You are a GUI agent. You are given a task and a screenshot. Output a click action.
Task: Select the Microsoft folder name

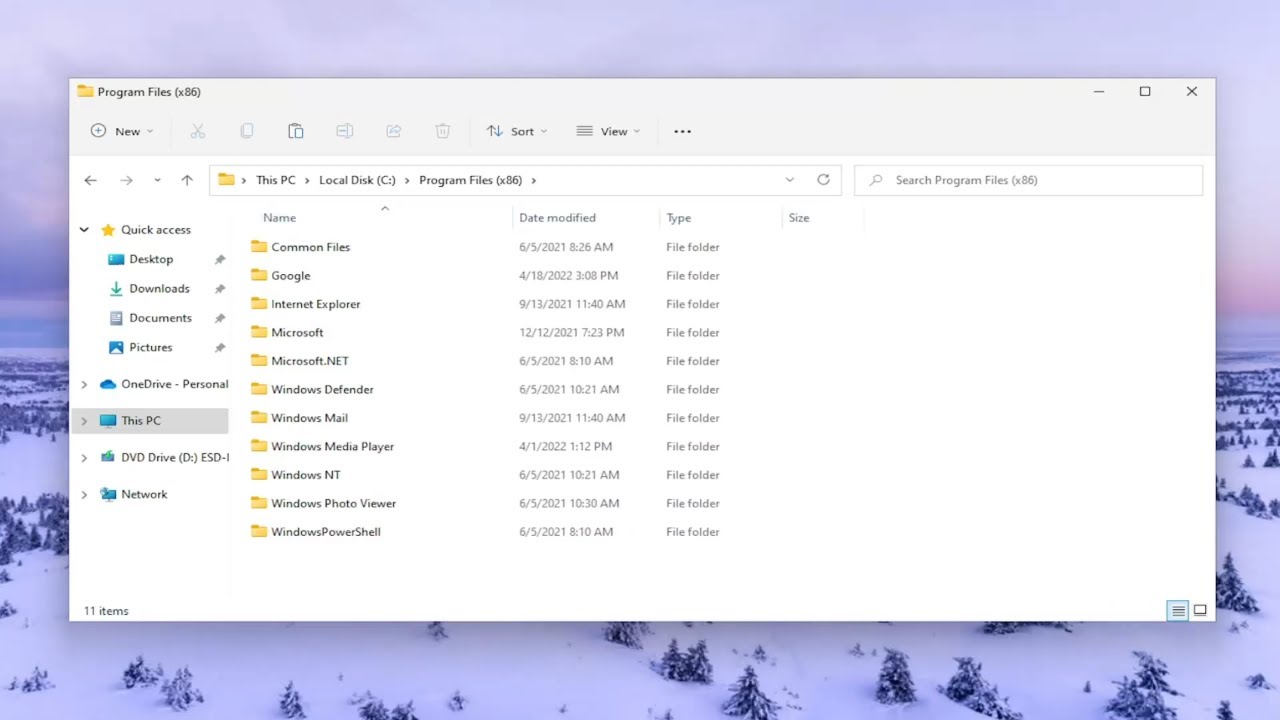tap(297, 332)
